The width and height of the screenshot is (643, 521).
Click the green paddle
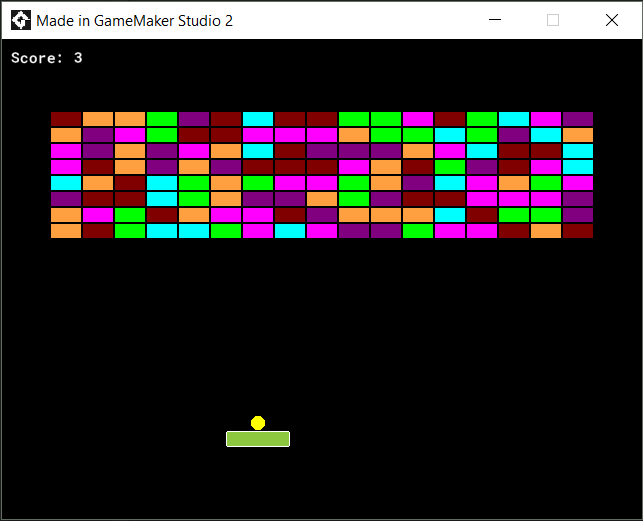258,439
